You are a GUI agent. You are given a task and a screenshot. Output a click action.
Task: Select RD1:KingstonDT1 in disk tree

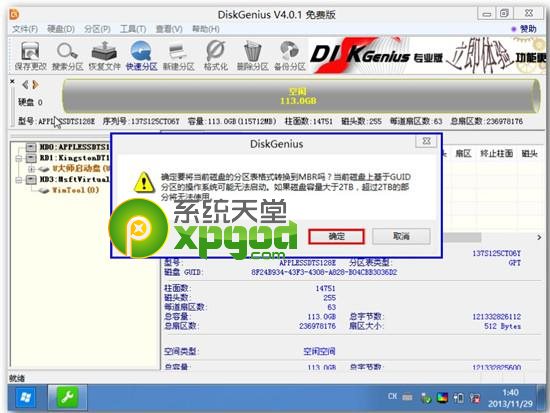[74, 158]
